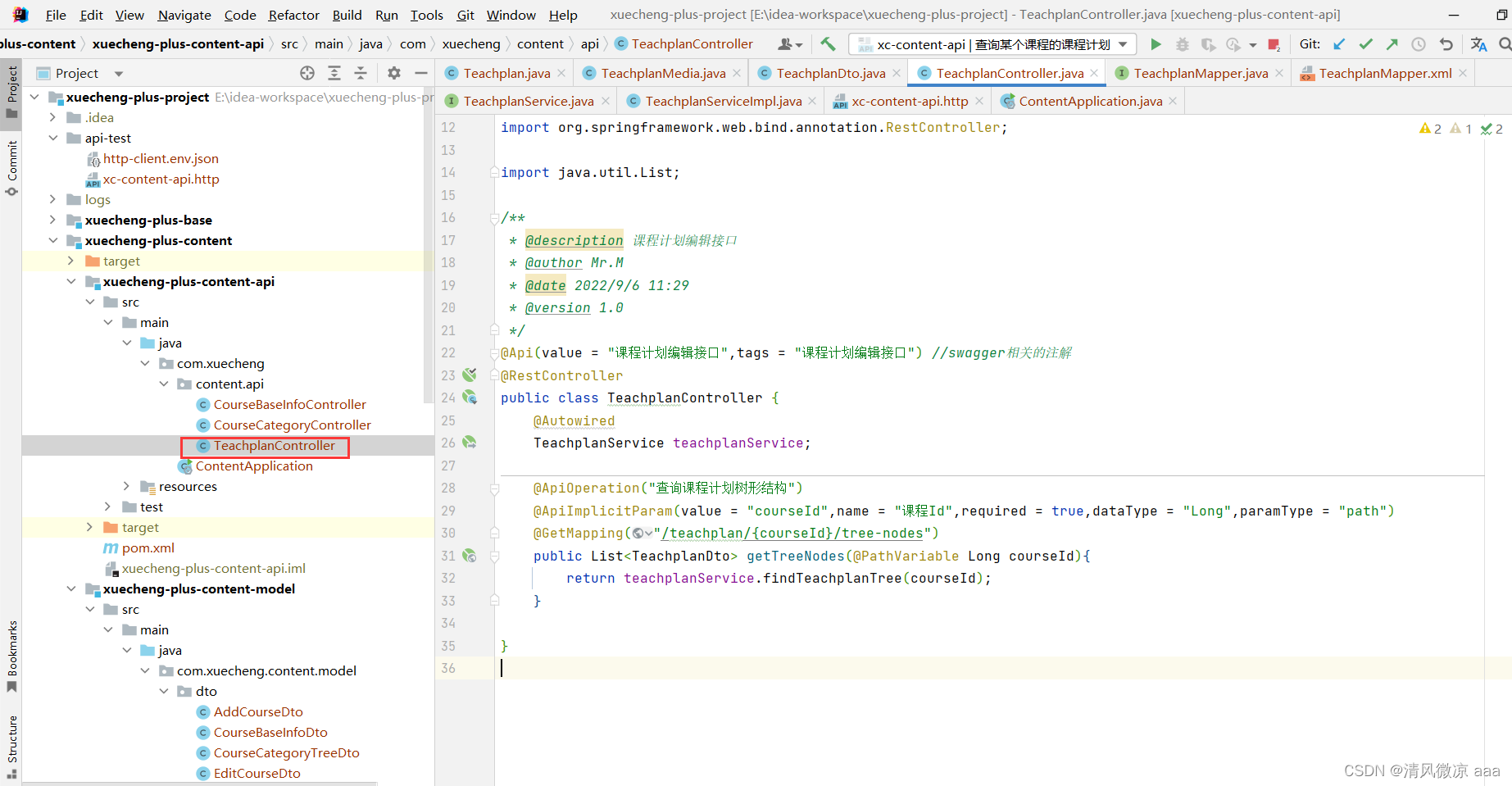Expand the resources folder
The image size is (1512, 786).
coord(126,486)
